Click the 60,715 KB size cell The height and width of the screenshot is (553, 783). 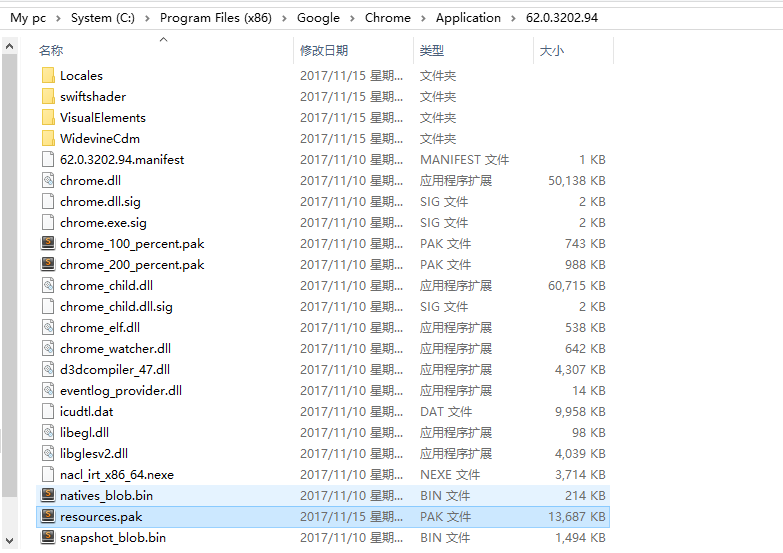point(577,285)
